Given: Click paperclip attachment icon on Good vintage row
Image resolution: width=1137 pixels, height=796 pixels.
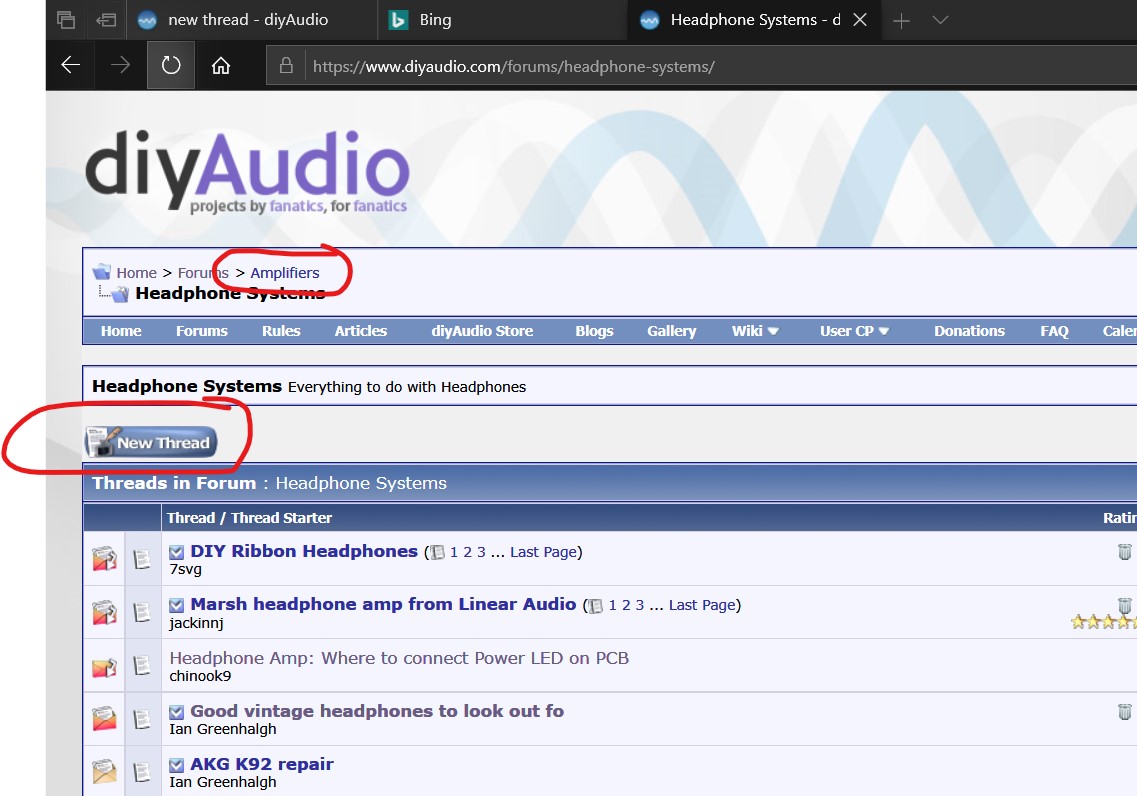Looking at the screenshot, I should click(1124, 712).
